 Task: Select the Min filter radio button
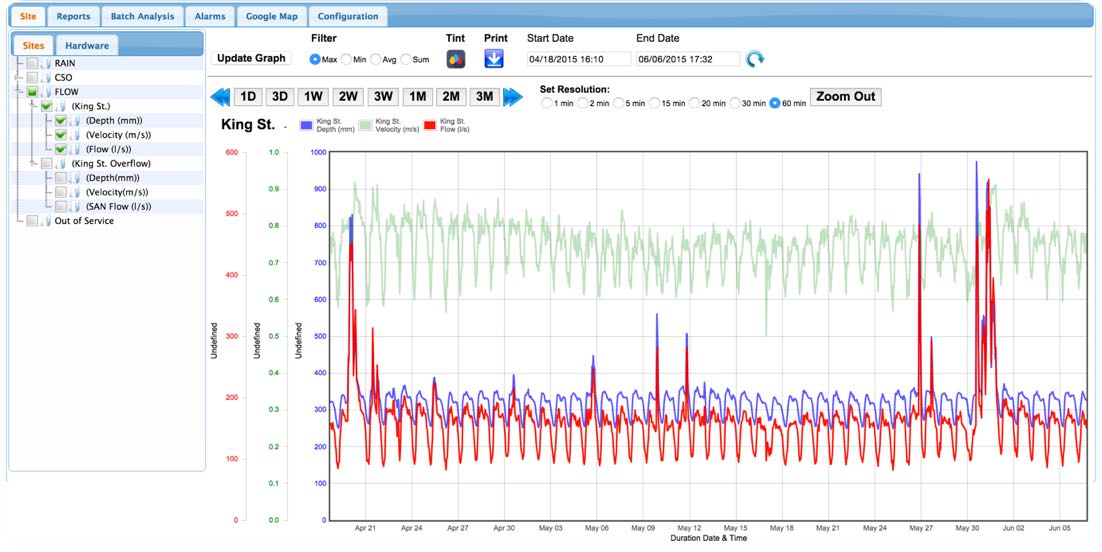(346, 60)
